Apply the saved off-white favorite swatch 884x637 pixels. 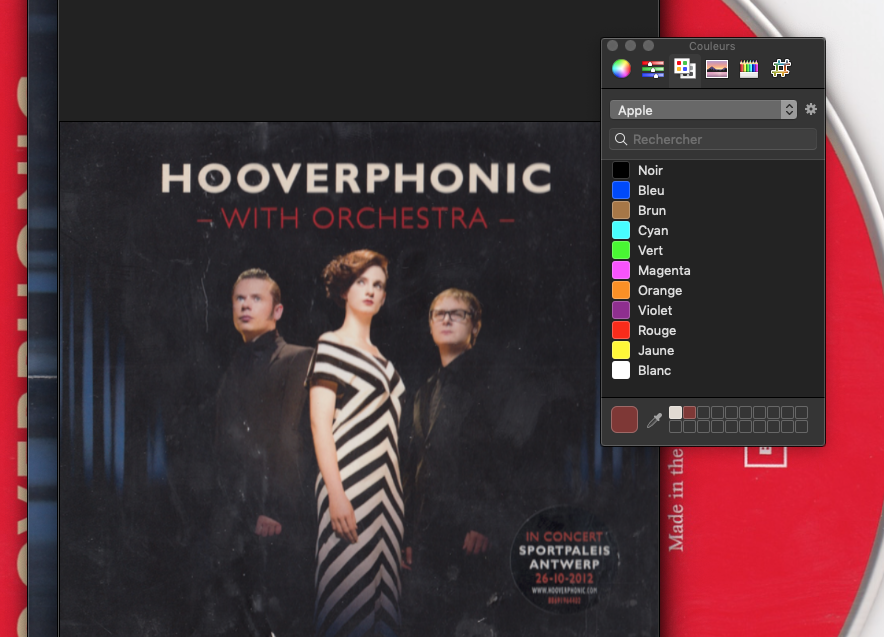point(675,413)
